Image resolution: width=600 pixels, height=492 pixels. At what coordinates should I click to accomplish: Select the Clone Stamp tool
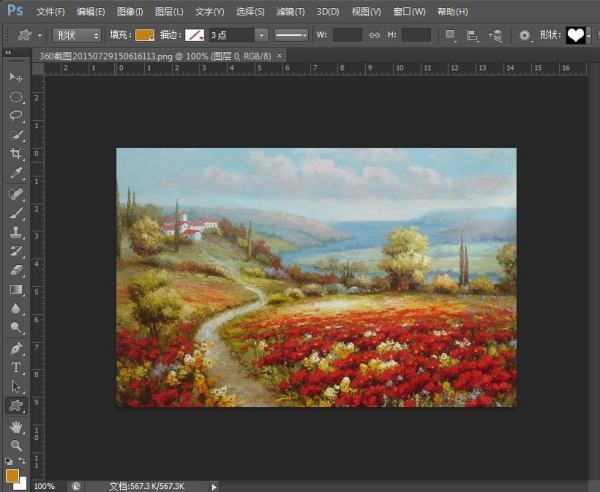pyautogui.click(x=16, y=232)
